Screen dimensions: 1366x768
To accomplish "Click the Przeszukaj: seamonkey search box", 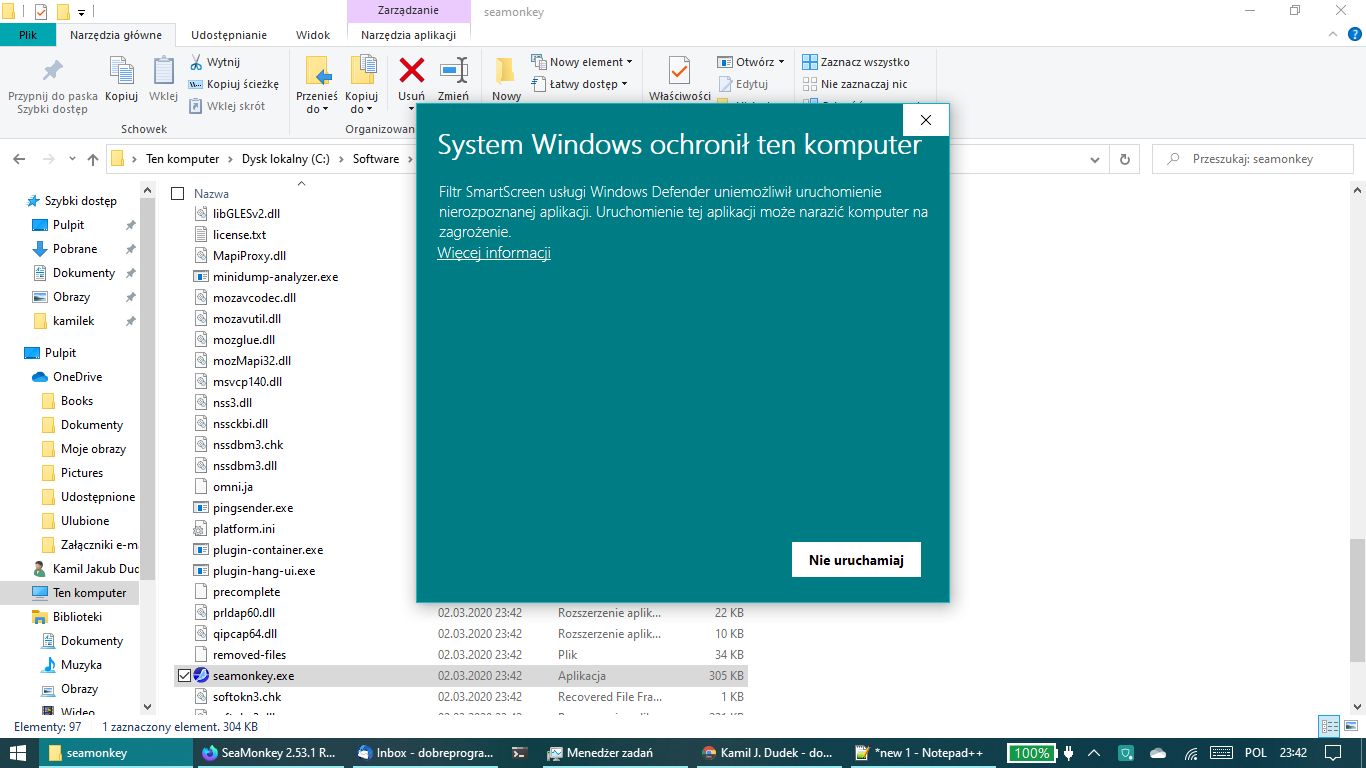I will [x=1254, y=159].
